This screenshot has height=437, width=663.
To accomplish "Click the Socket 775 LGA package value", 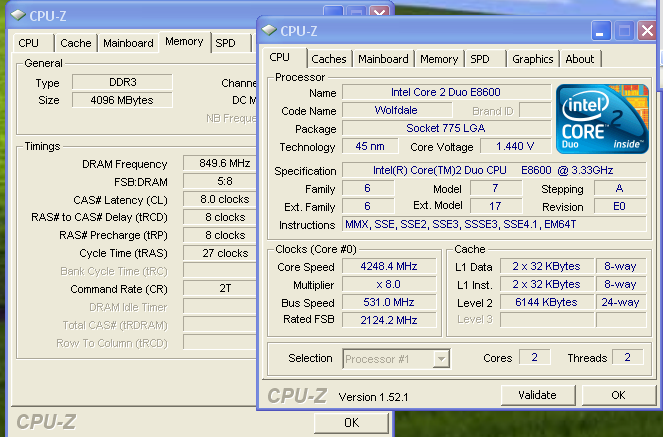I will pos(446,128).
